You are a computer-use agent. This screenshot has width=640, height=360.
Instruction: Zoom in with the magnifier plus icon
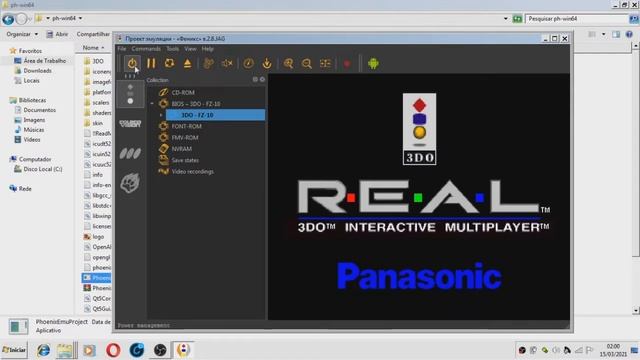(288, 63)
